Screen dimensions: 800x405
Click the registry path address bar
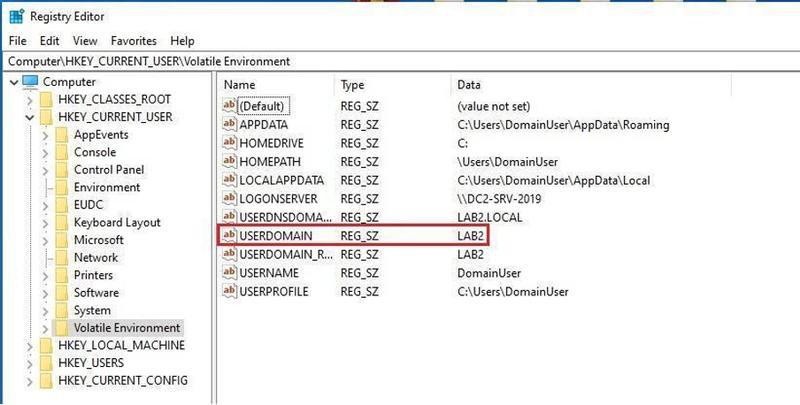pos(400,61)
